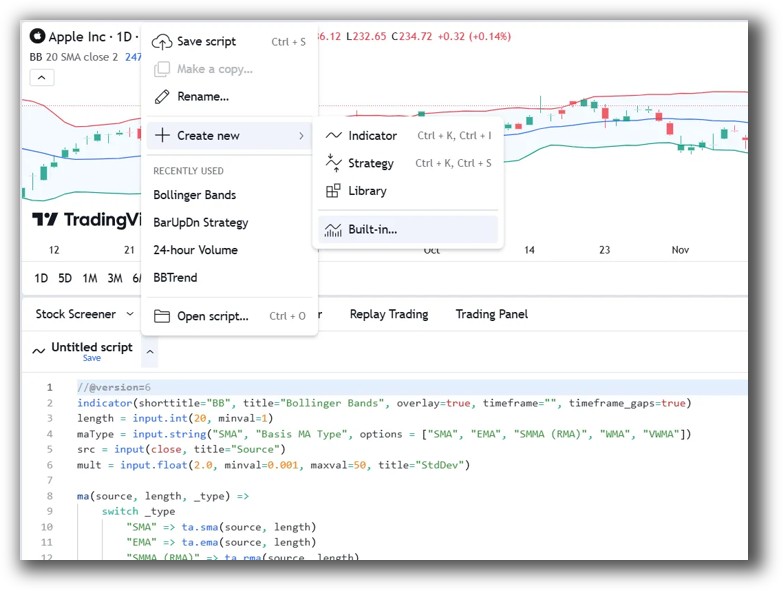Click the Rename pencil icon
This screenshot has width=783, height=591.
click(x=162, y=97)
